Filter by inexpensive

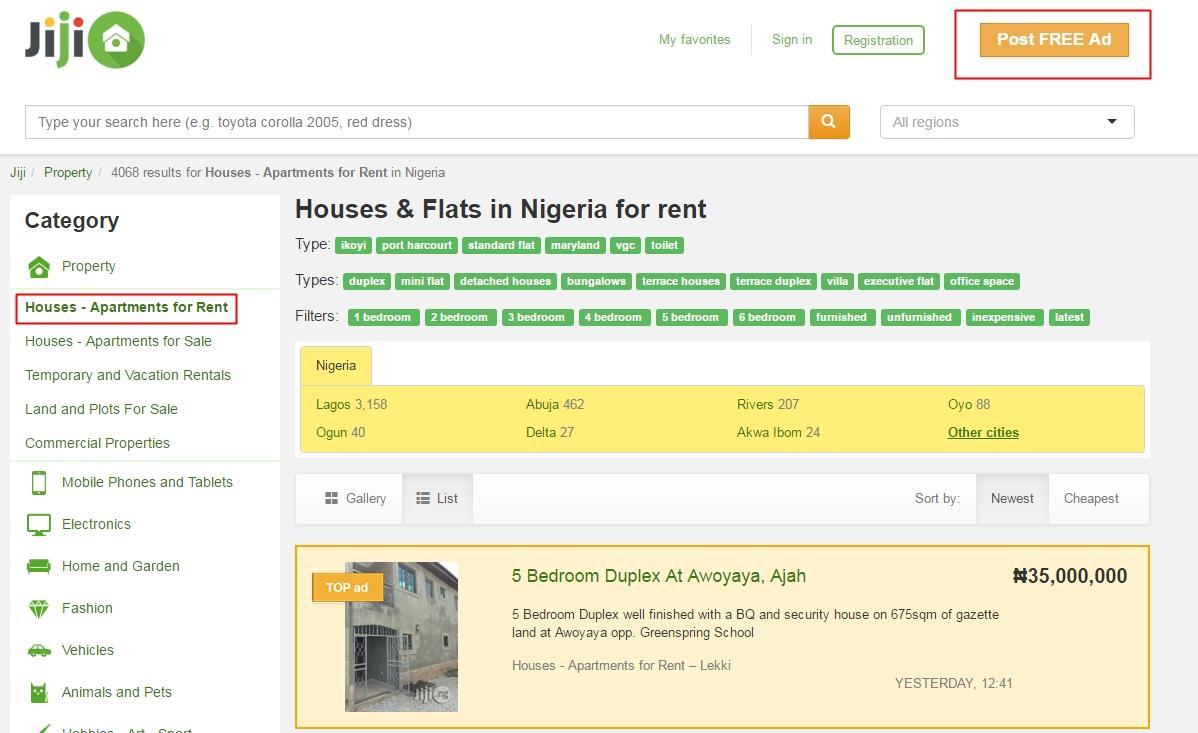tap(1004, 317)
